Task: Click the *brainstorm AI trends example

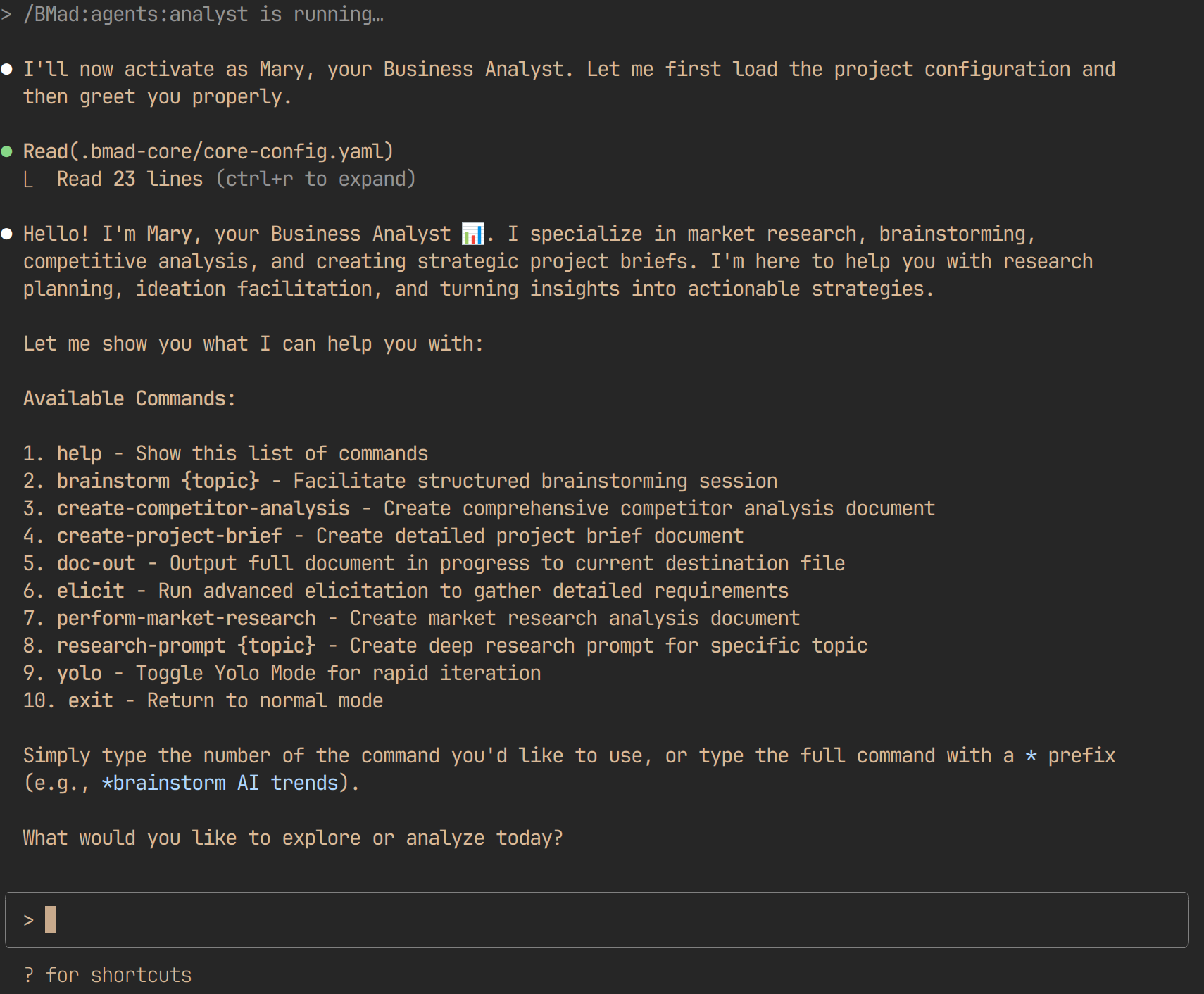Action: tap(220, 783)
